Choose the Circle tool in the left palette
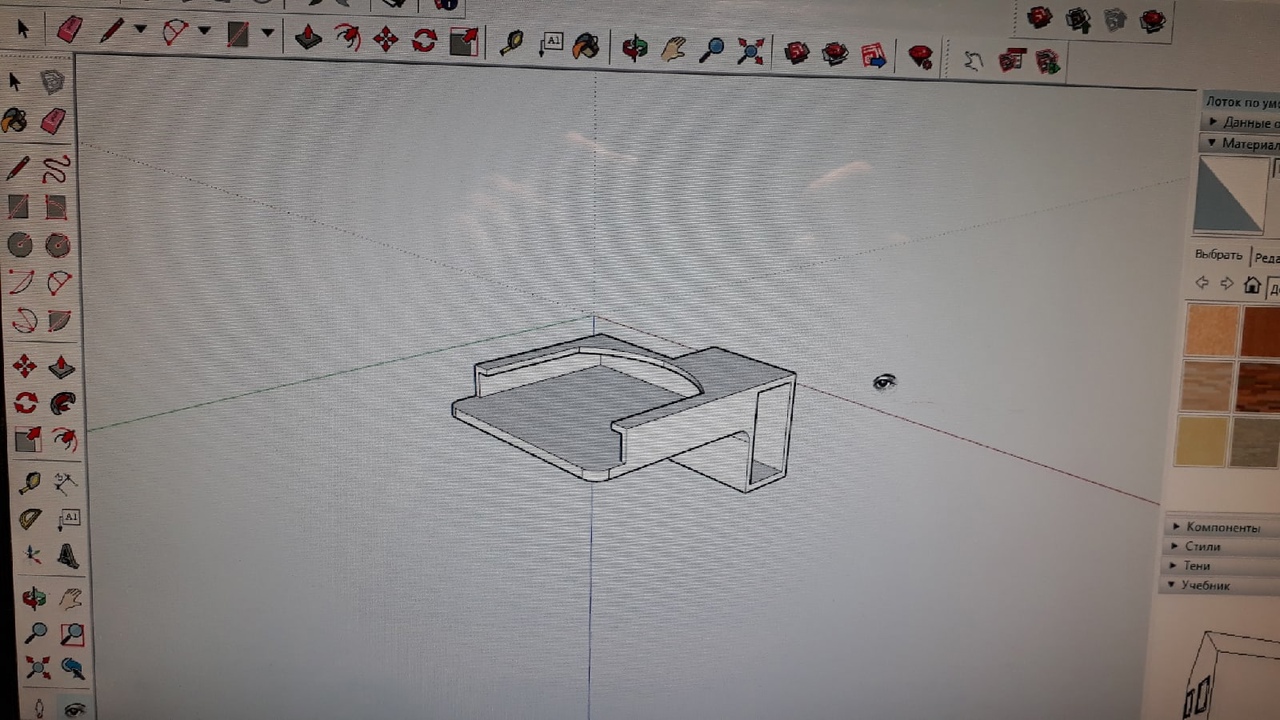Image resolution: width=1280 pixels, height=720 pixels. pos(19,245)
